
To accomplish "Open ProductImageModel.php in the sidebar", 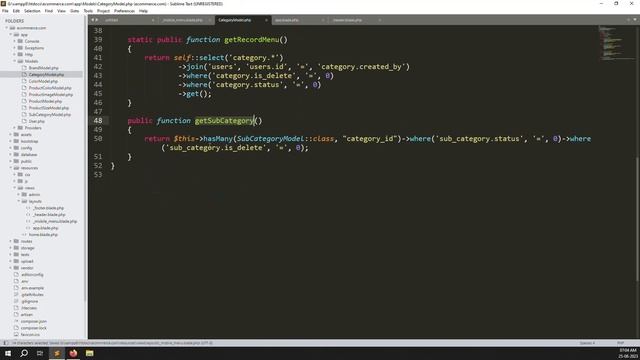I will click(x=51, y=94).
